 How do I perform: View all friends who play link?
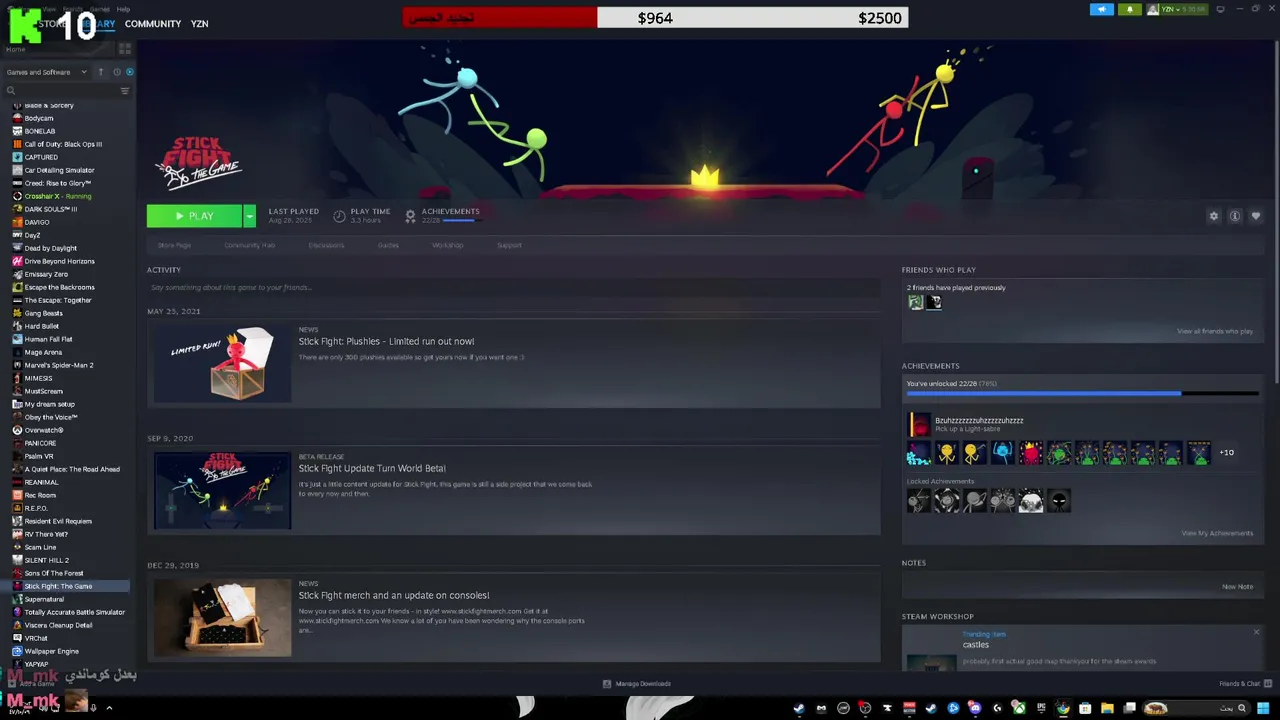pos(1215,331)
